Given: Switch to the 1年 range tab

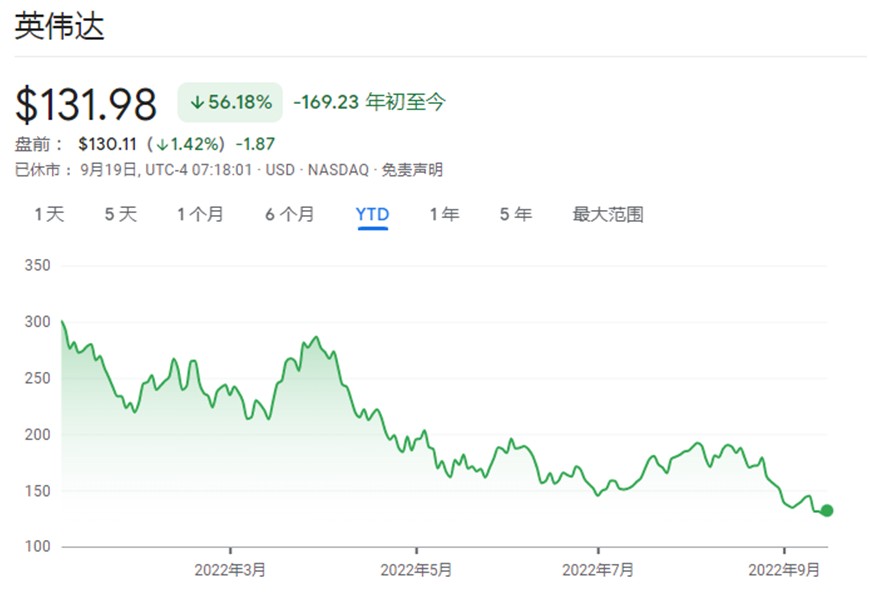Looking at the screenshot, I should point(444,214).
